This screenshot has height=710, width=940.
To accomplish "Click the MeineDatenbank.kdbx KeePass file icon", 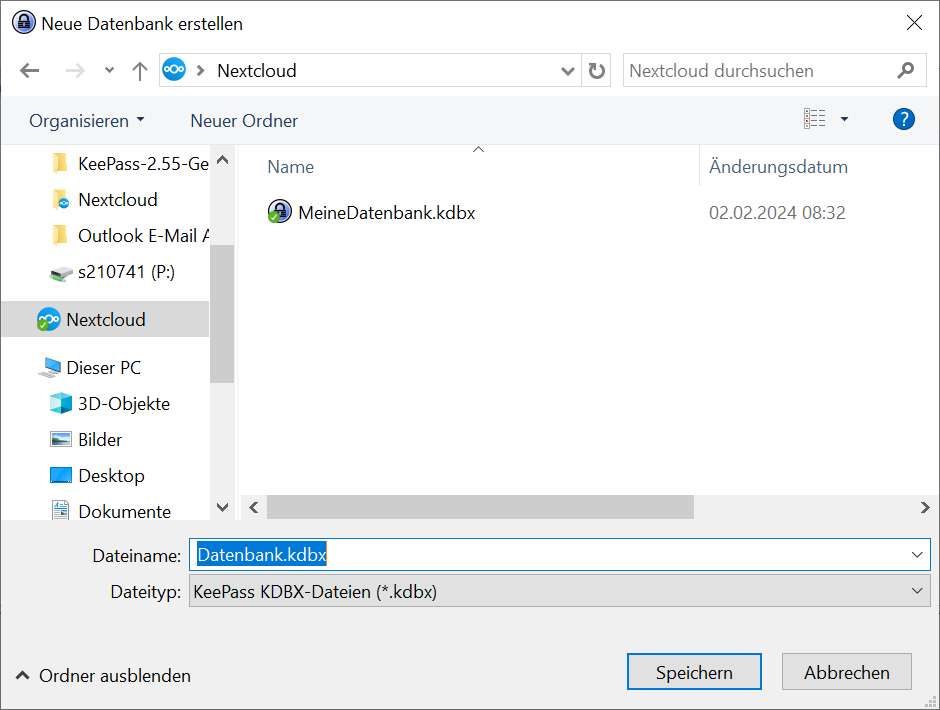I will point(279,212).
